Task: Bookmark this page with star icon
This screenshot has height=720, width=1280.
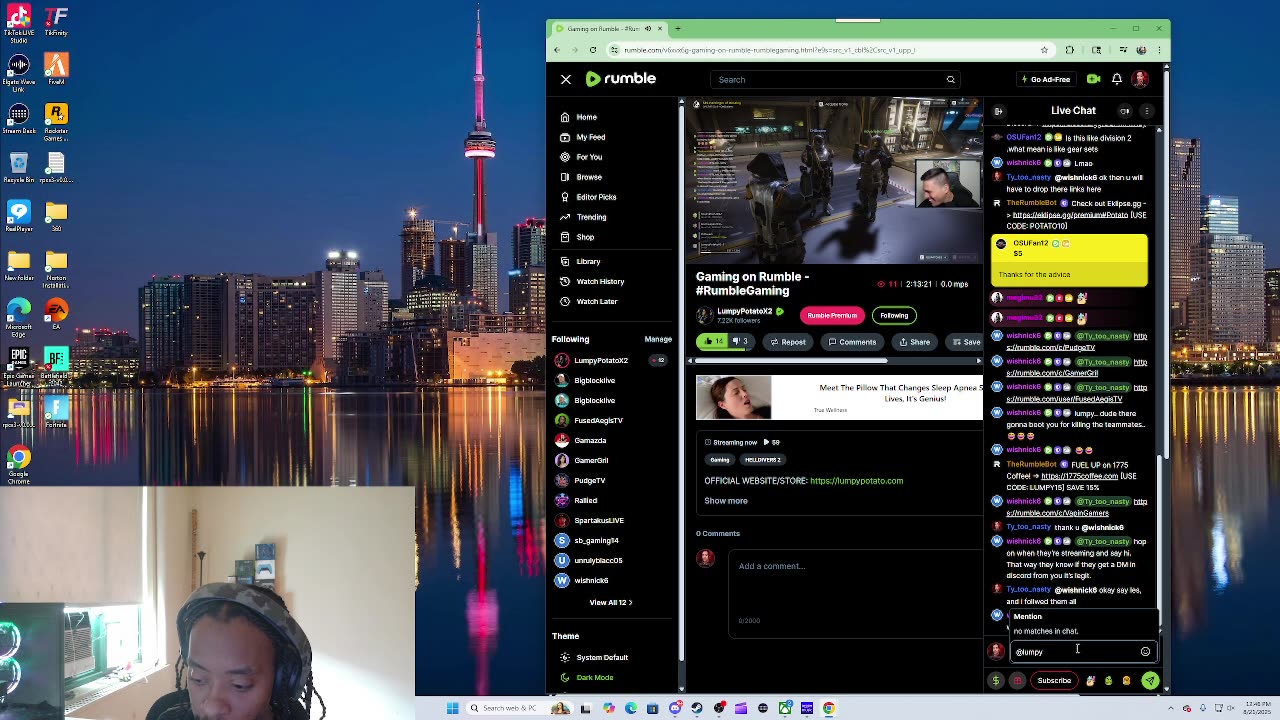Action: pyautogui.click(x=1044, y=50)
